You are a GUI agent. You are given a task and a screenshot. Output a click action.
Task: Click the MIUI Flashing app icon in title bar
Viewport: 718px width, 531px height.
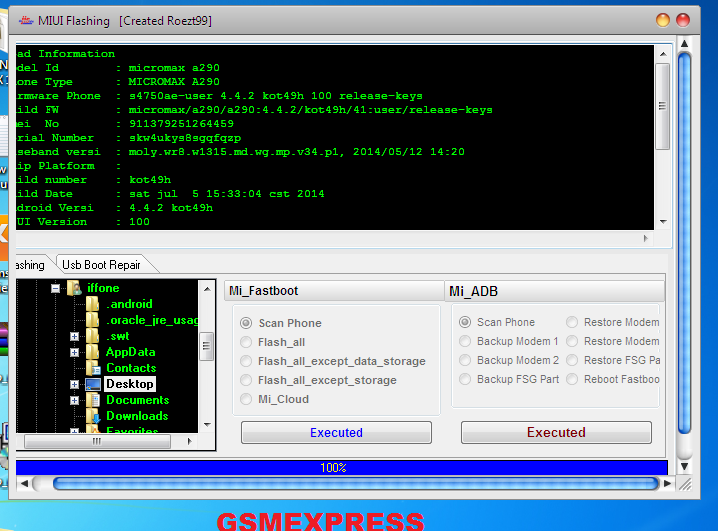click(26, 21)
